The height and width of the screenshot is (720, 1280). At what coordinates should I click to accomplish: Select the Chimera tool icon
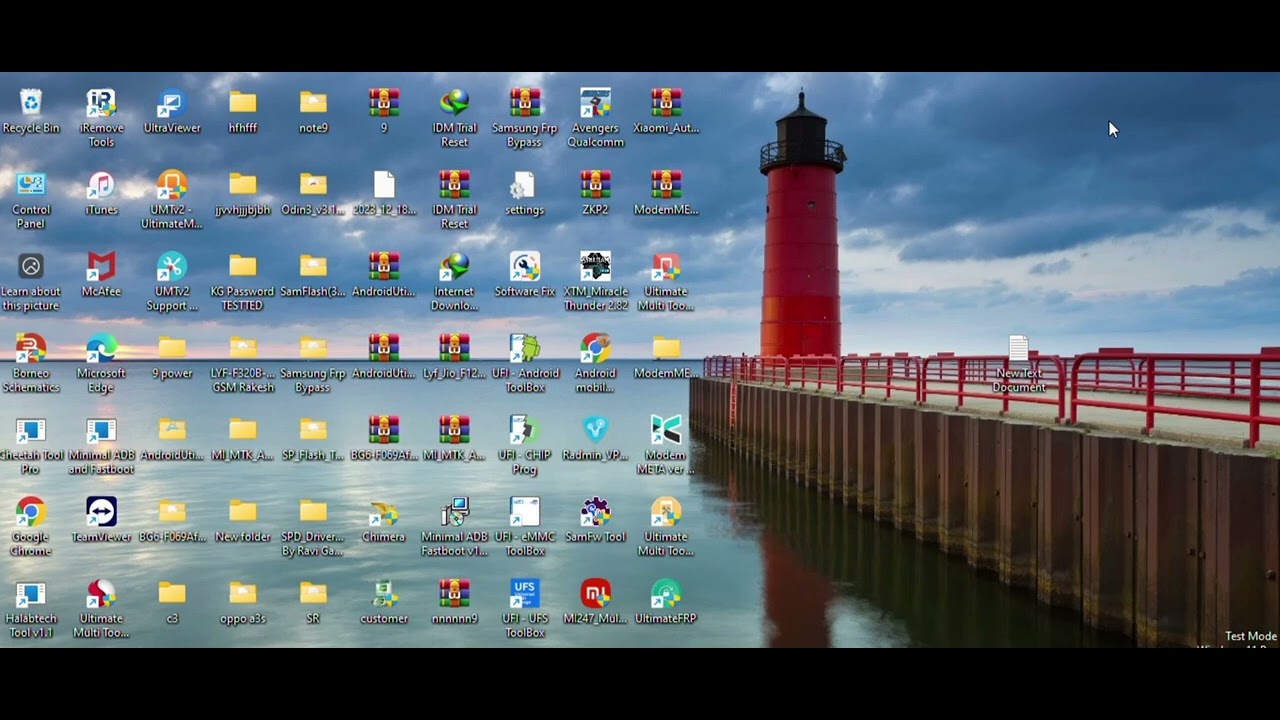pyautogui.click(x=384, y=513)
